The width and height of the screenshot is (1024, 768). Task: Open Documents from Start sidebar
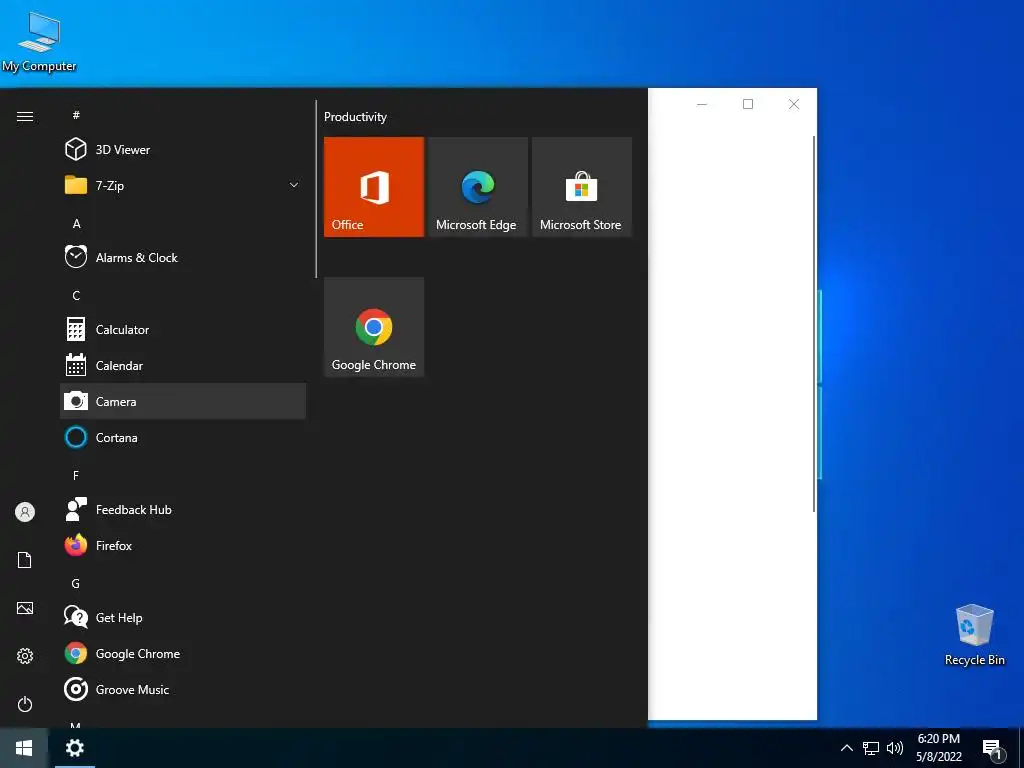click(x=25, y=560)
